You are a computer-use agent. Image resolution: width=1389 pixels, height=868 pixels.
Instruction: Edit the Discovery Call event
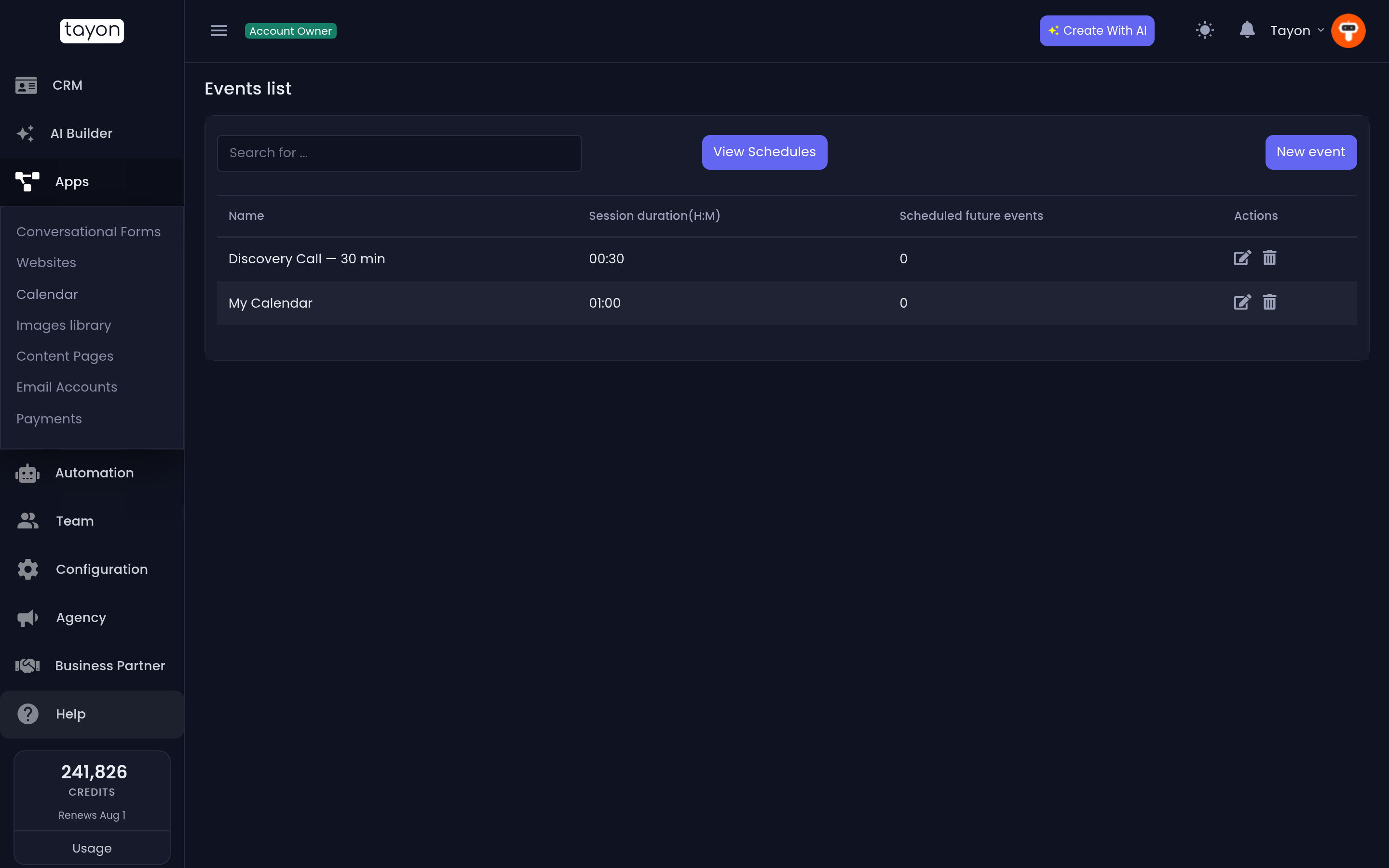[x=1242, y=258]
